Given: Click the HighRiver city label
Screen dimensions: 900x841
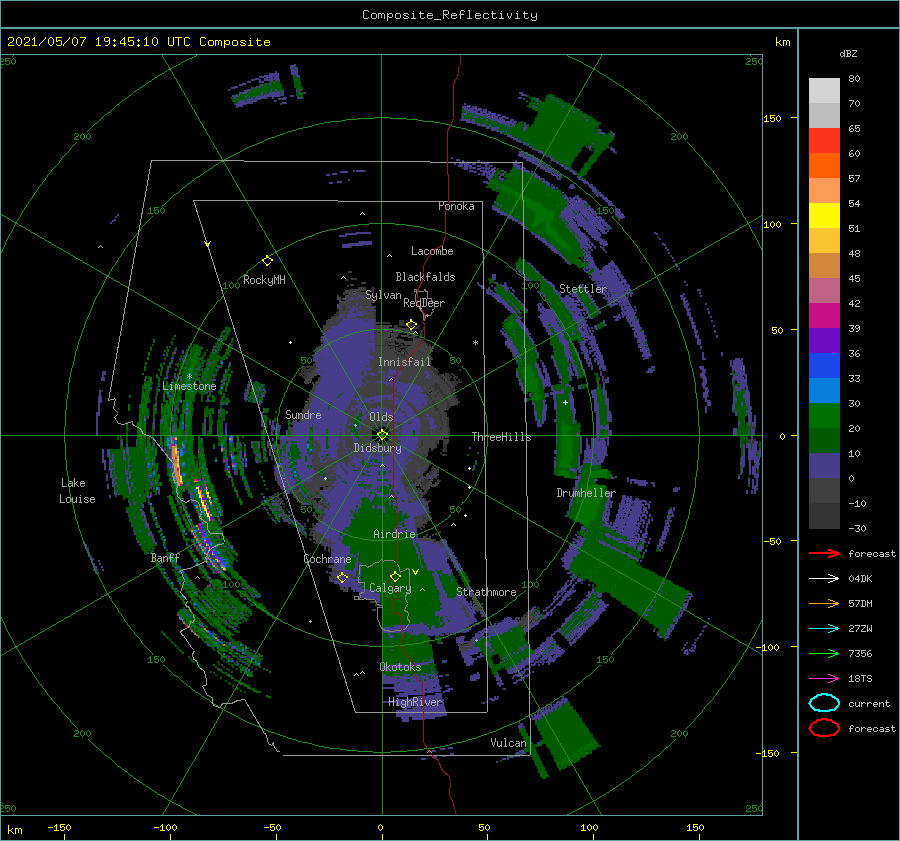Looking at the screenshot, I should click(x=415, y=702).
